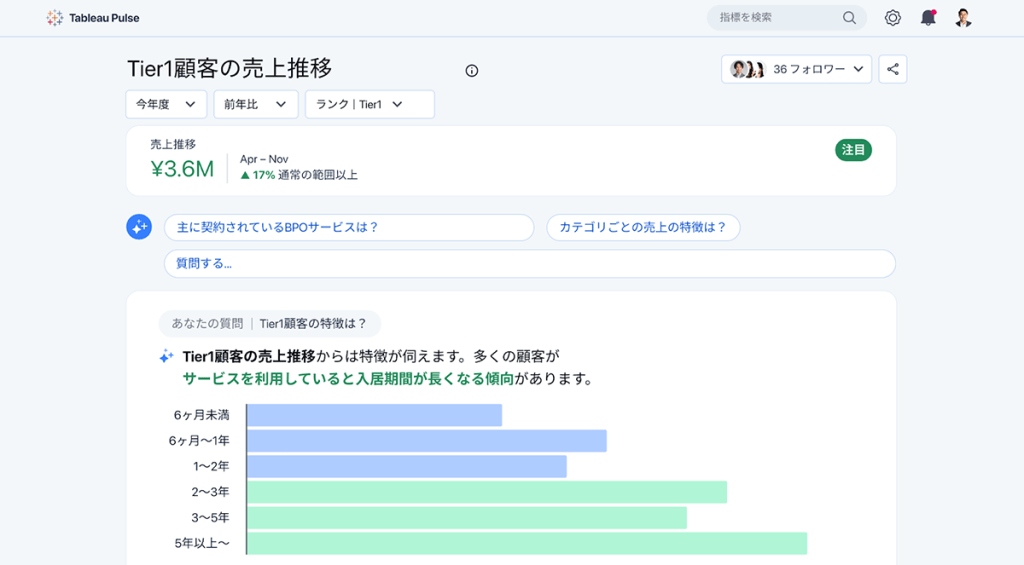The image size is (1024, 565).
Task: Click the 質問する... question input field
Action: [x=529, y=264]
